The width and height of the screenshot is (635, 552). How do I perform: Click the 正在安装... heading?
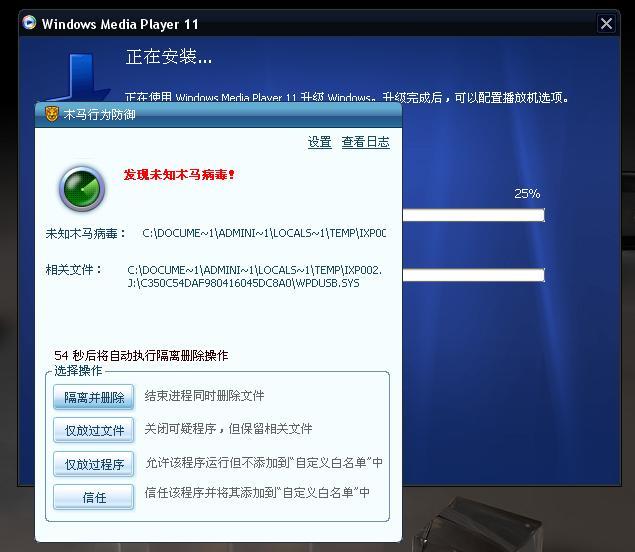pos(168,57)
